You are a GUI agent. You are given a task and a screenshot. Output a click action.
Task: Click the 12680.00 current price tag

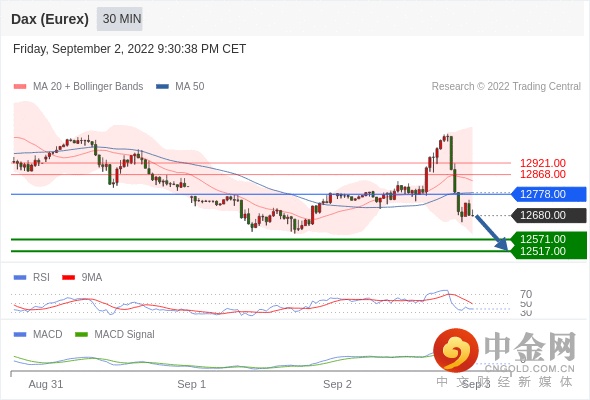point(549,215)
